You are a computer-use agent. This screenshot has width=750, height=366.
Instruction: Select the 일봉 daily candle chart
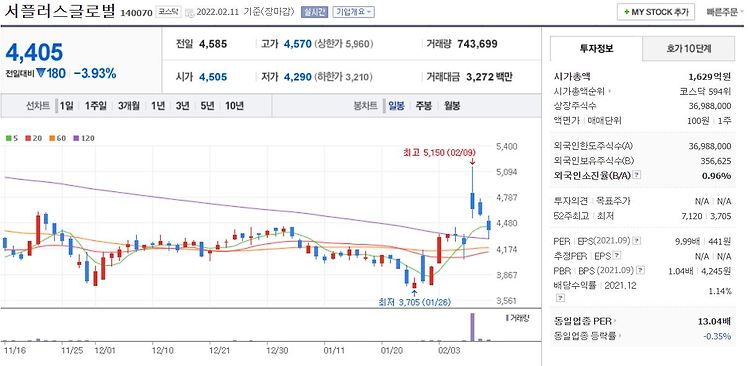tap(396, 106)
